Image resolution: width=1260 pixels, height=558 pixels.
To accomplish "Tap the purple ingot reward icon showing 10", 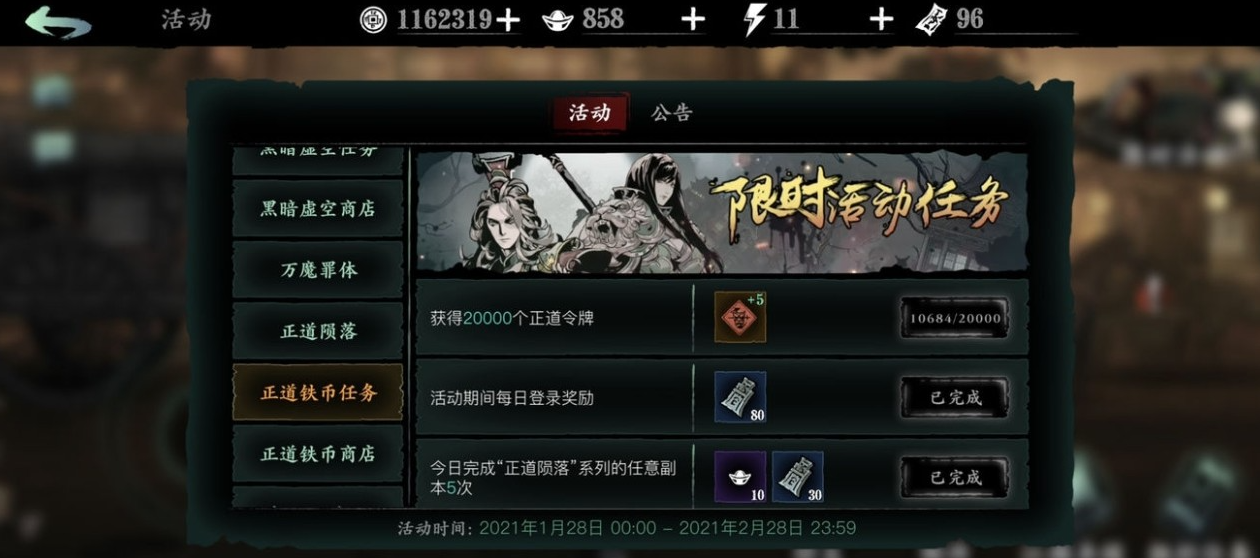I will point(741,477).
